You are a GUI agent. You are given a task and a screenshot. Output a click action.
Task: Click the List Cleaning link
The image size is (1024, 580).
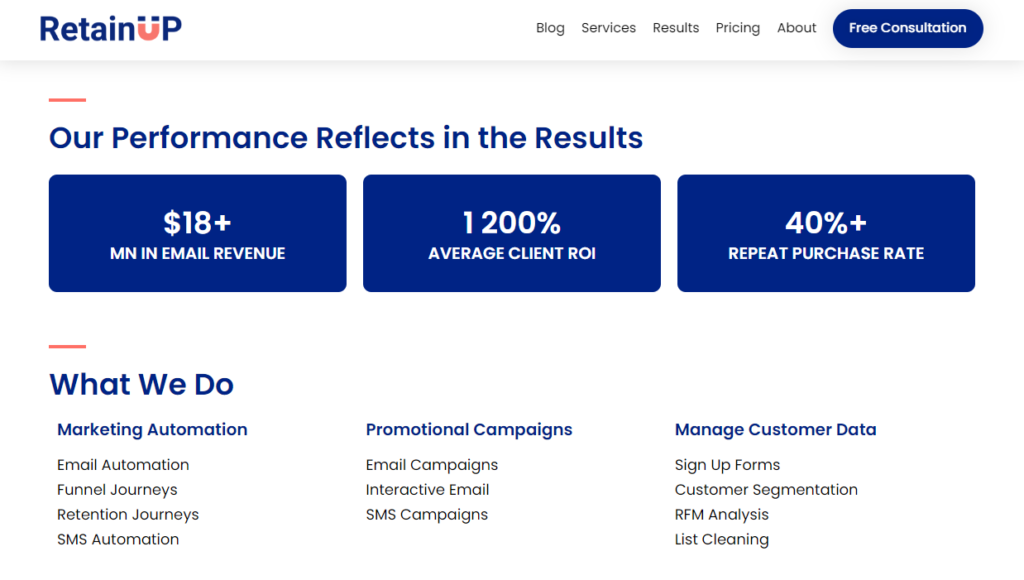point(722,539)
